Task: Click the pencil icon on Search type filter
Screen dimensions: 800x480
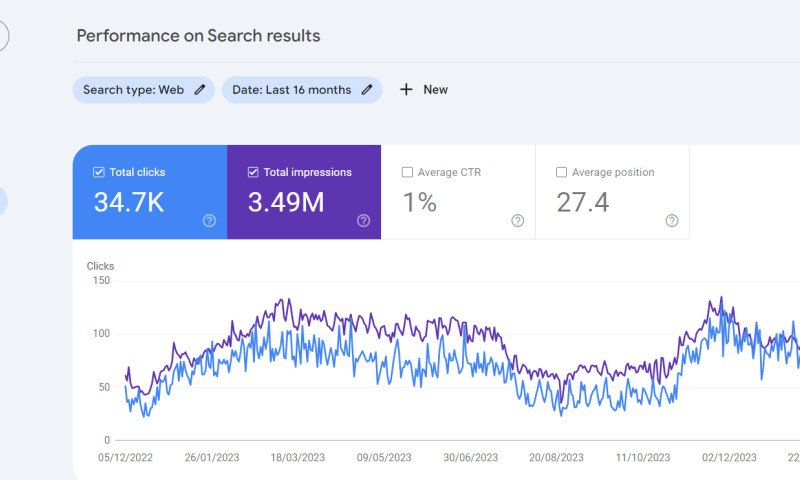Action: pos(200,90)
